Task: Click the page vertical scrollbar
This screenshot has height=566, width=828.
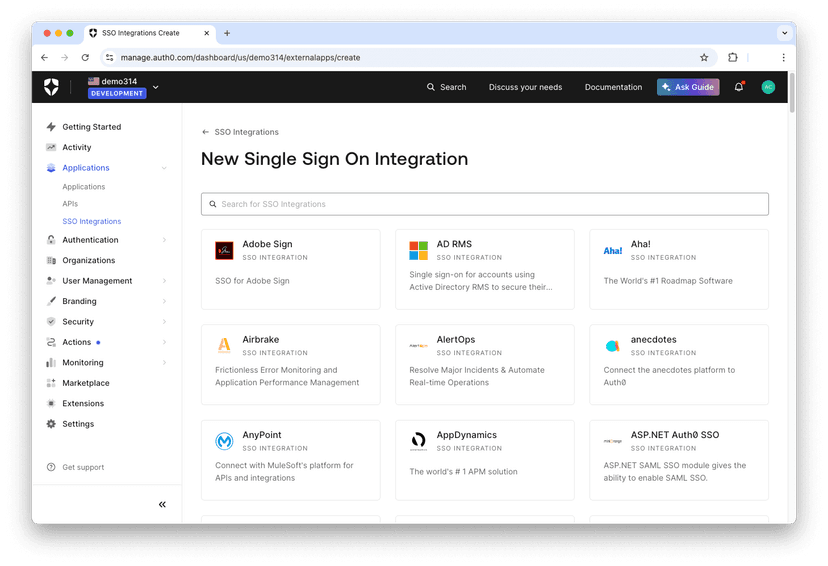Action: click(x=792, y=92)
